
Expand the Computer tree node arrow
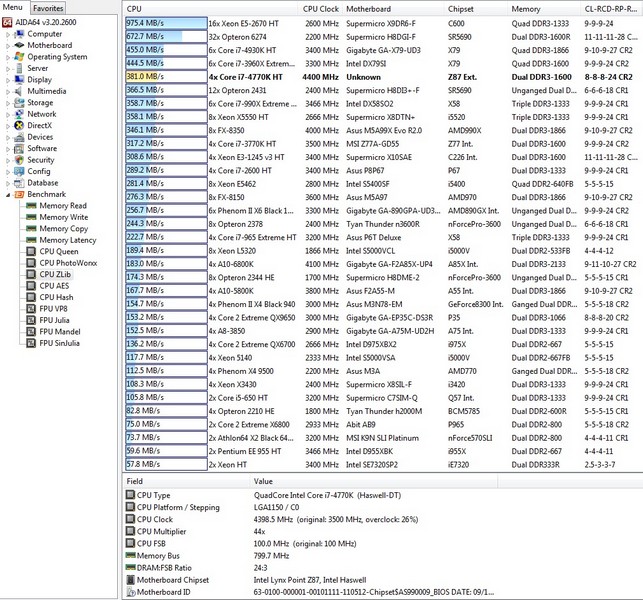8,34
